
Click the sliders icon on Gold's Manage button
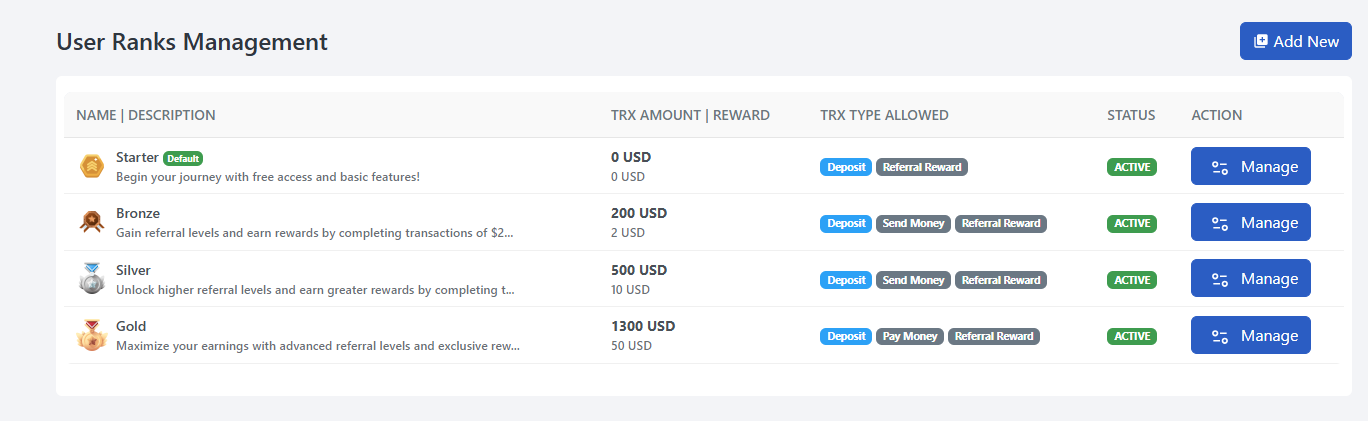coord(1220,336)
